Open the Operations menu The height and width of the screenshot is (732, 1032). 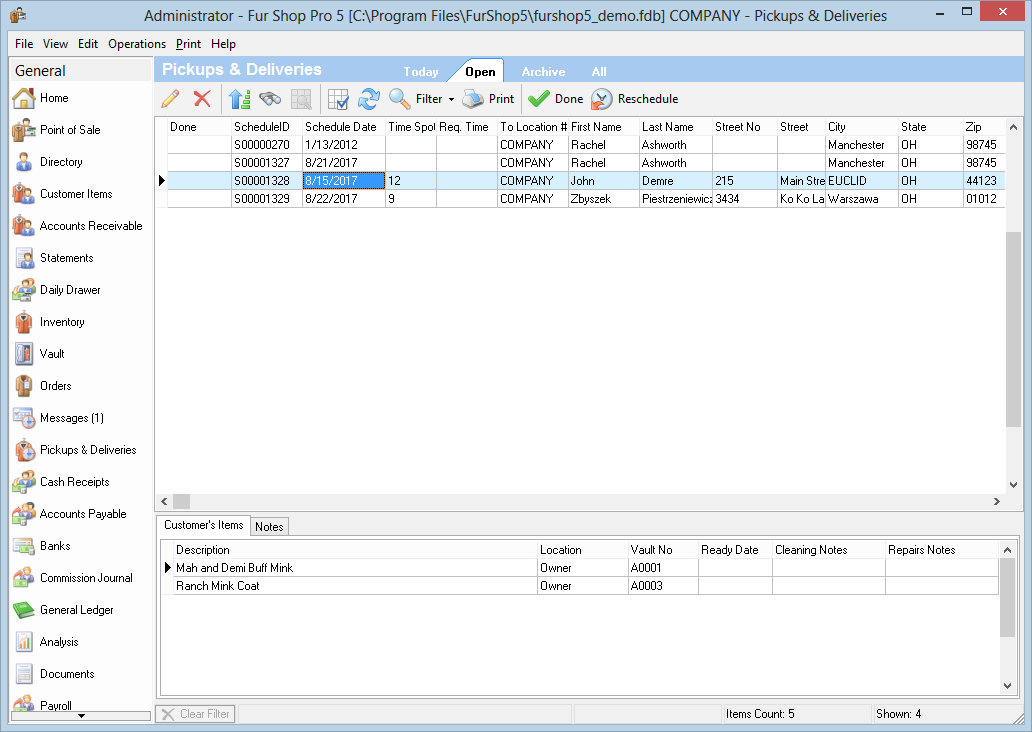(137, 44)
